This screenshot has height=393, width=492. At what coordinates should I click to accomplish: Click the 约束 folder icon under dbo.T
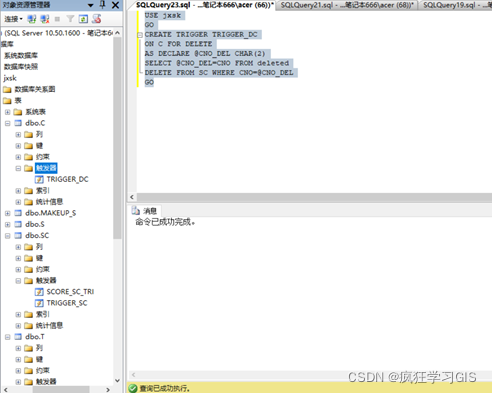pyautogui.click(x=29, y=371)
